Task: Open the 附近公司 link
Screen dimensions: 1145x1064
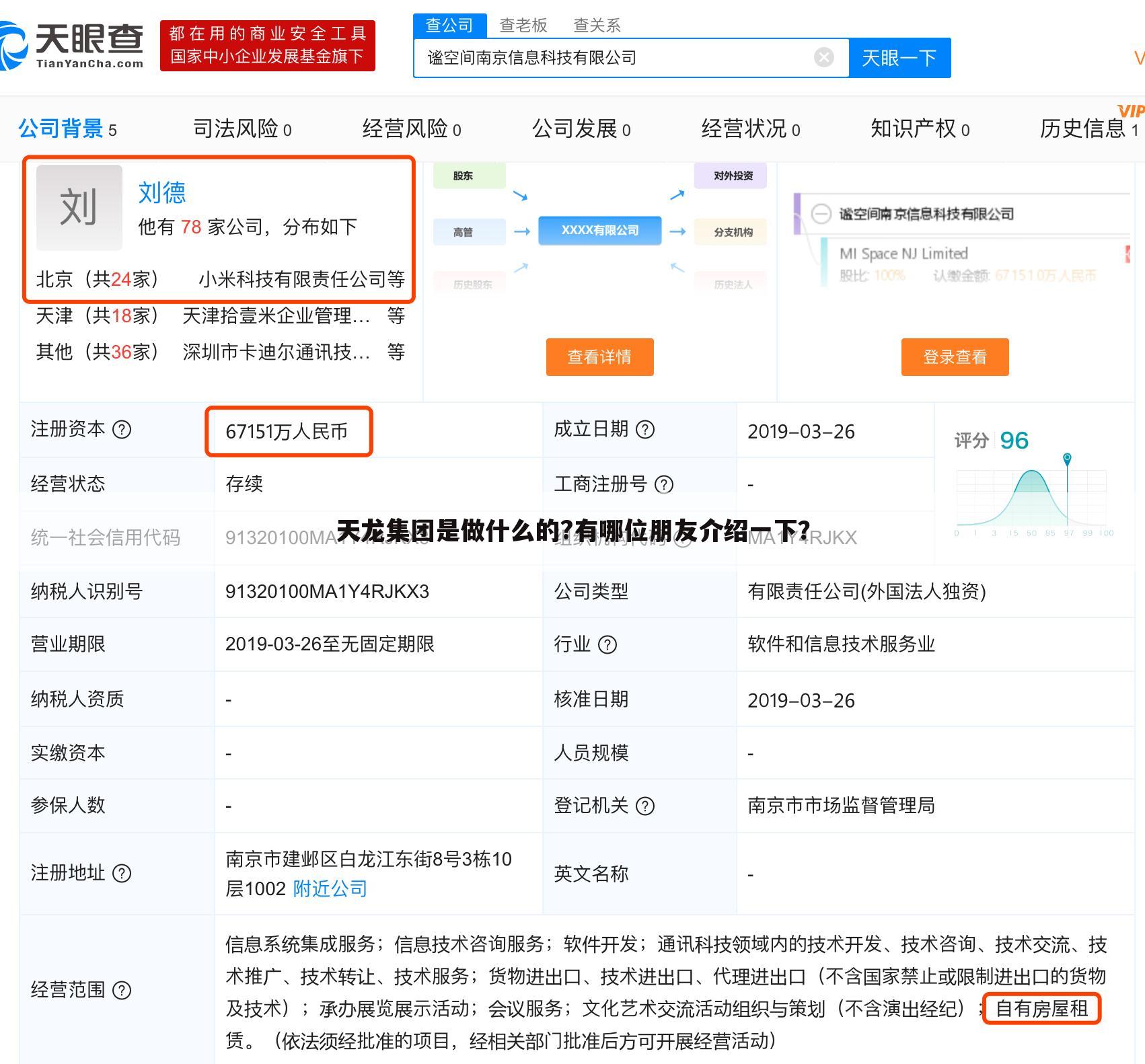Action: point(330,889)
